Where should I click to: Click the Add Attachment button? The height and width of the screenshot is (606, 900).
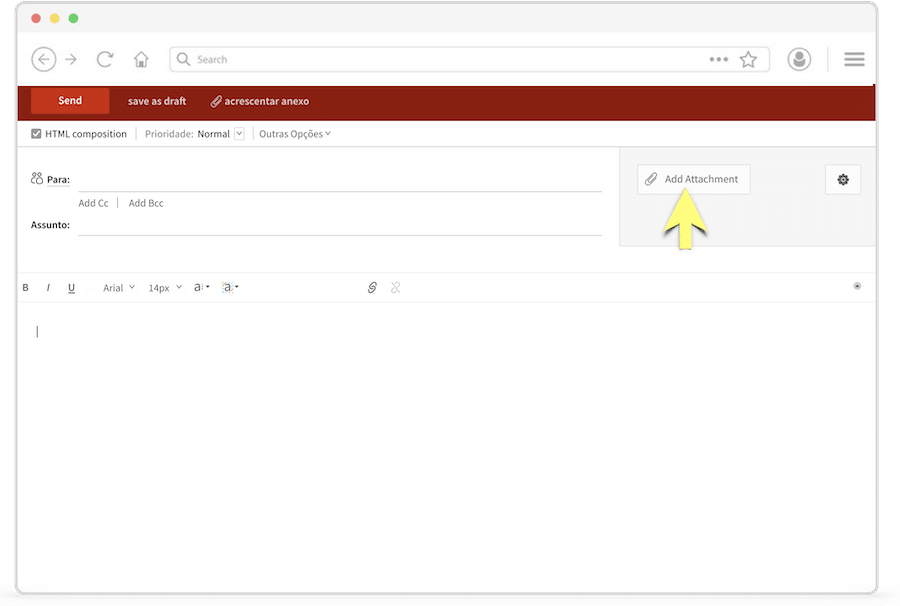pos(693,180)
